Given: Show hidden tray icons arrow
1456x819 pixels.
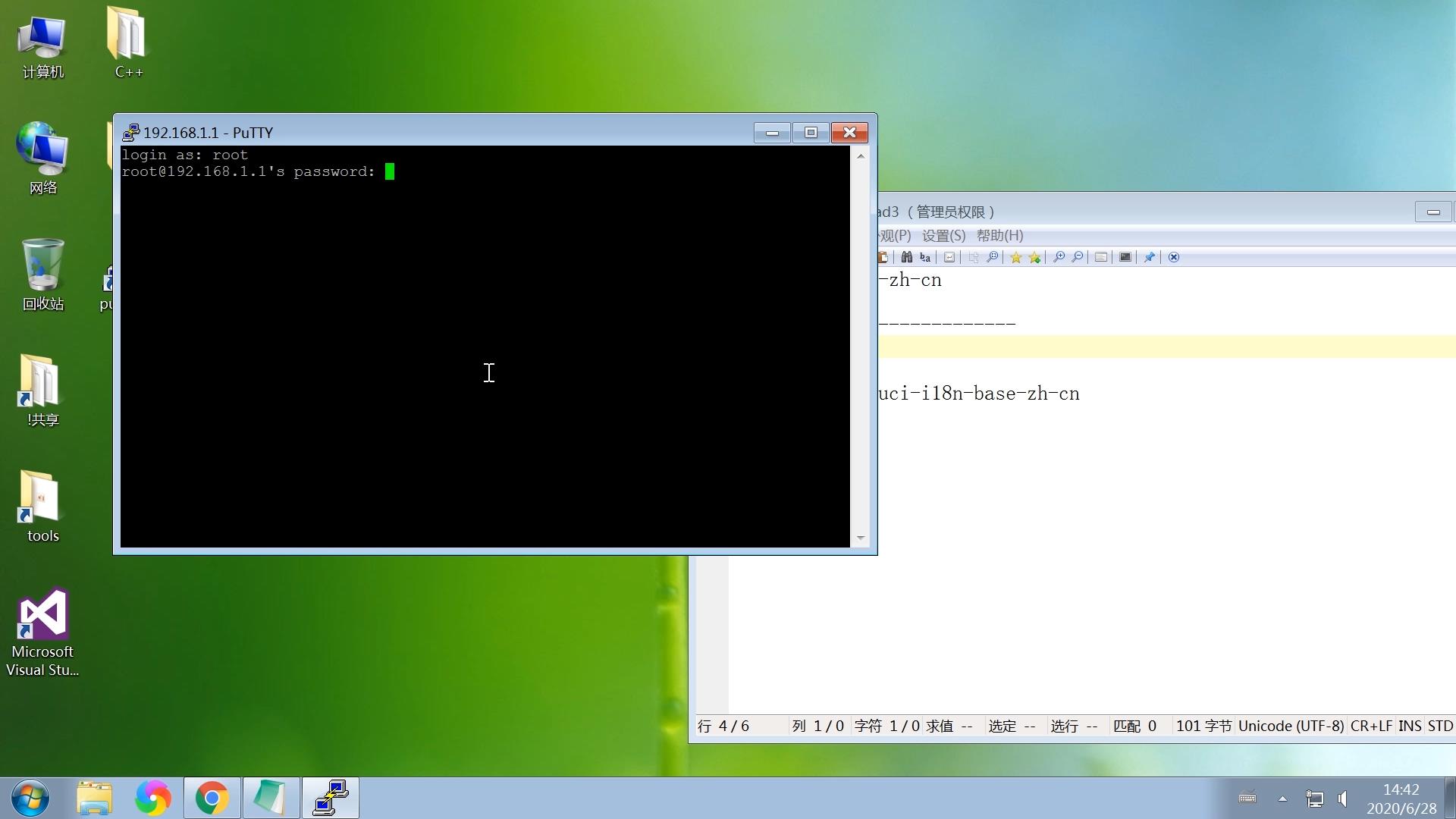Looking at the screenshot, I should 1282,799.
